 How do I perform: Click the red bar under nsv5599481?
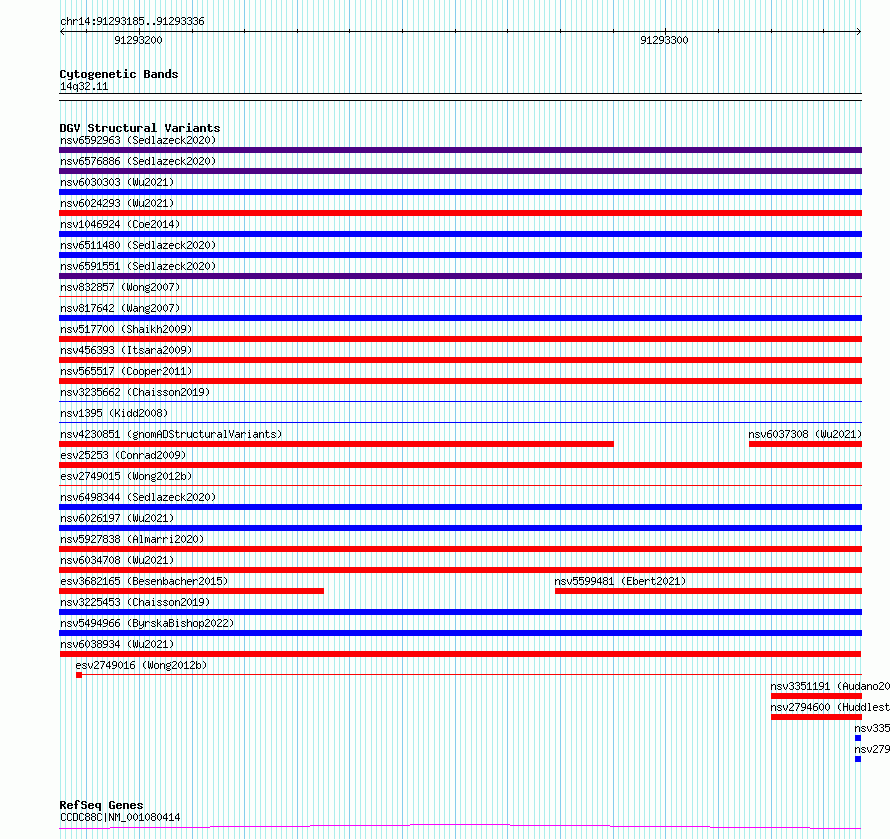[x=708, y=591]
